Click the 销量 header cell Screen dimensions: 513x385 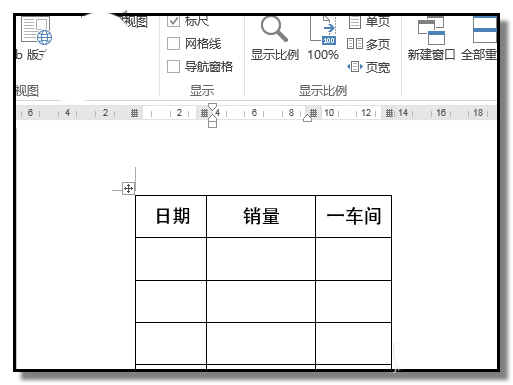point(261,216)
